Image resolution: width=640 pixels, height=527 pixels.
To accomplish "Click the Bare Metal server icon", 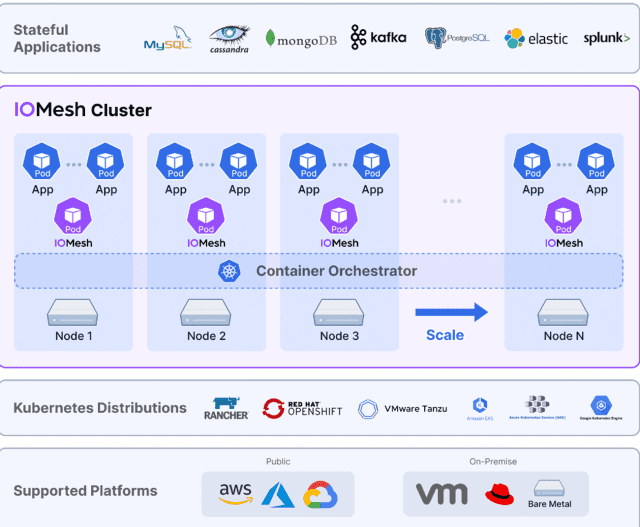I will (549, 488).
